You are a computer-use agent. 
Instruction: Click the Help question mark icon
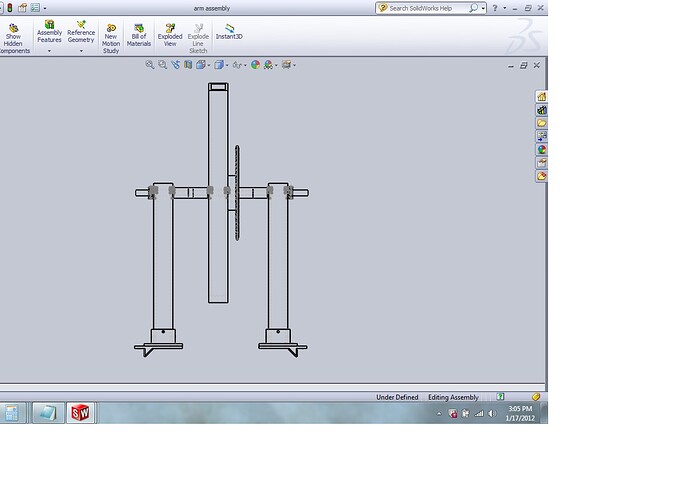point(495,8)
